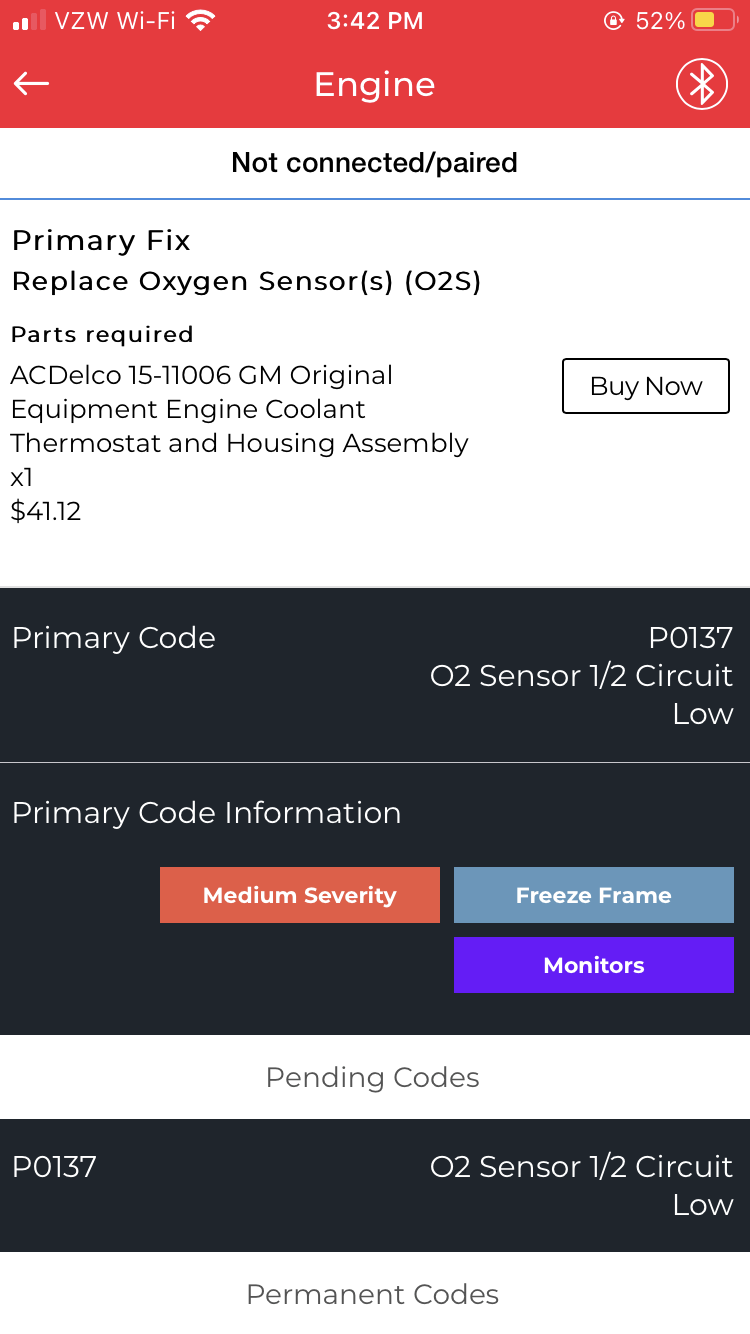The image size is (750, 1334).
Task: Open Bluetooth connection settings icon
Action: (x=701, y=84)
